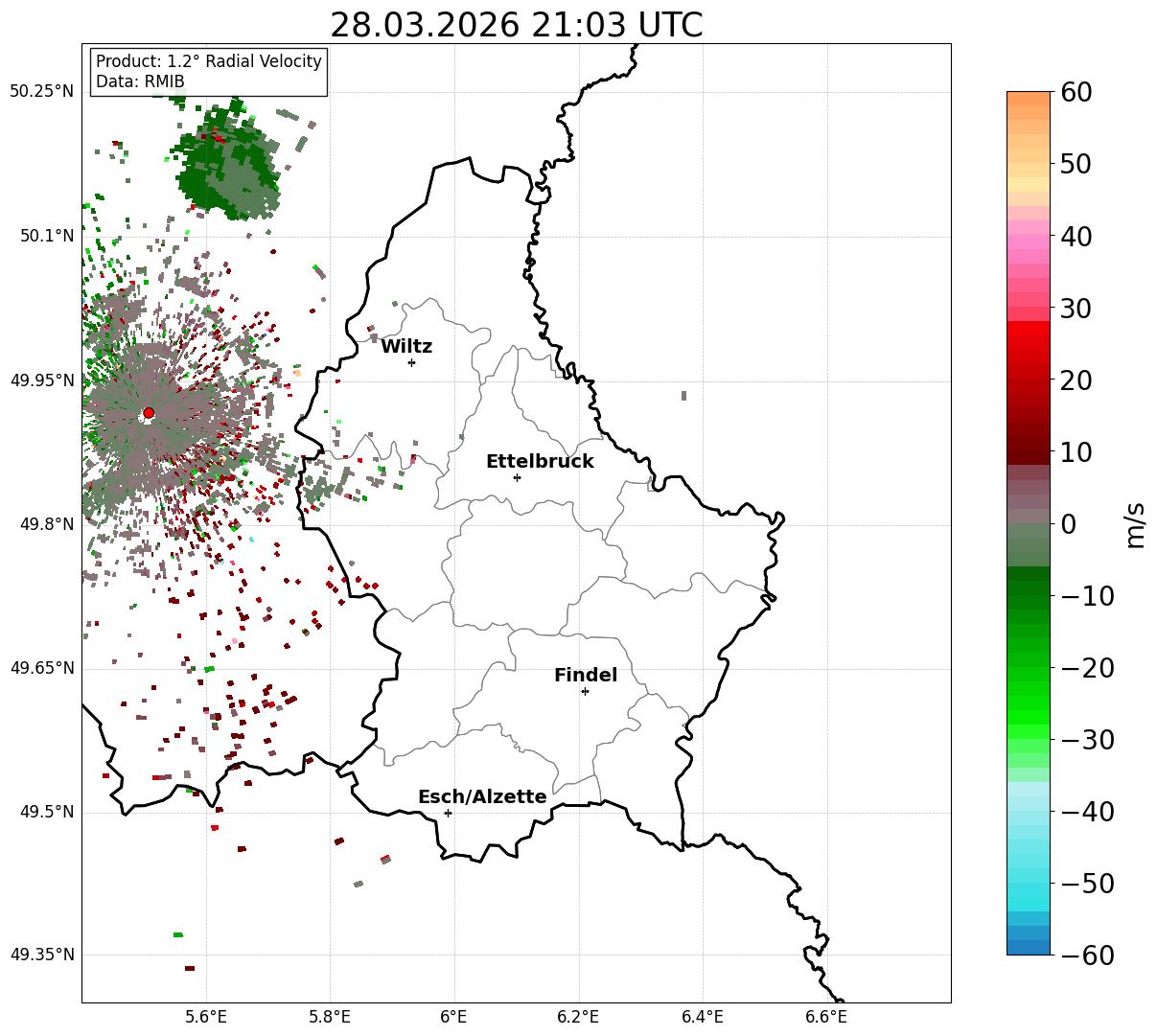Click the isolated gray echo pixel east of Luxembourg
Image resolution: width=1157 pixels, height=1036 pixels.
tap(683, 395)
